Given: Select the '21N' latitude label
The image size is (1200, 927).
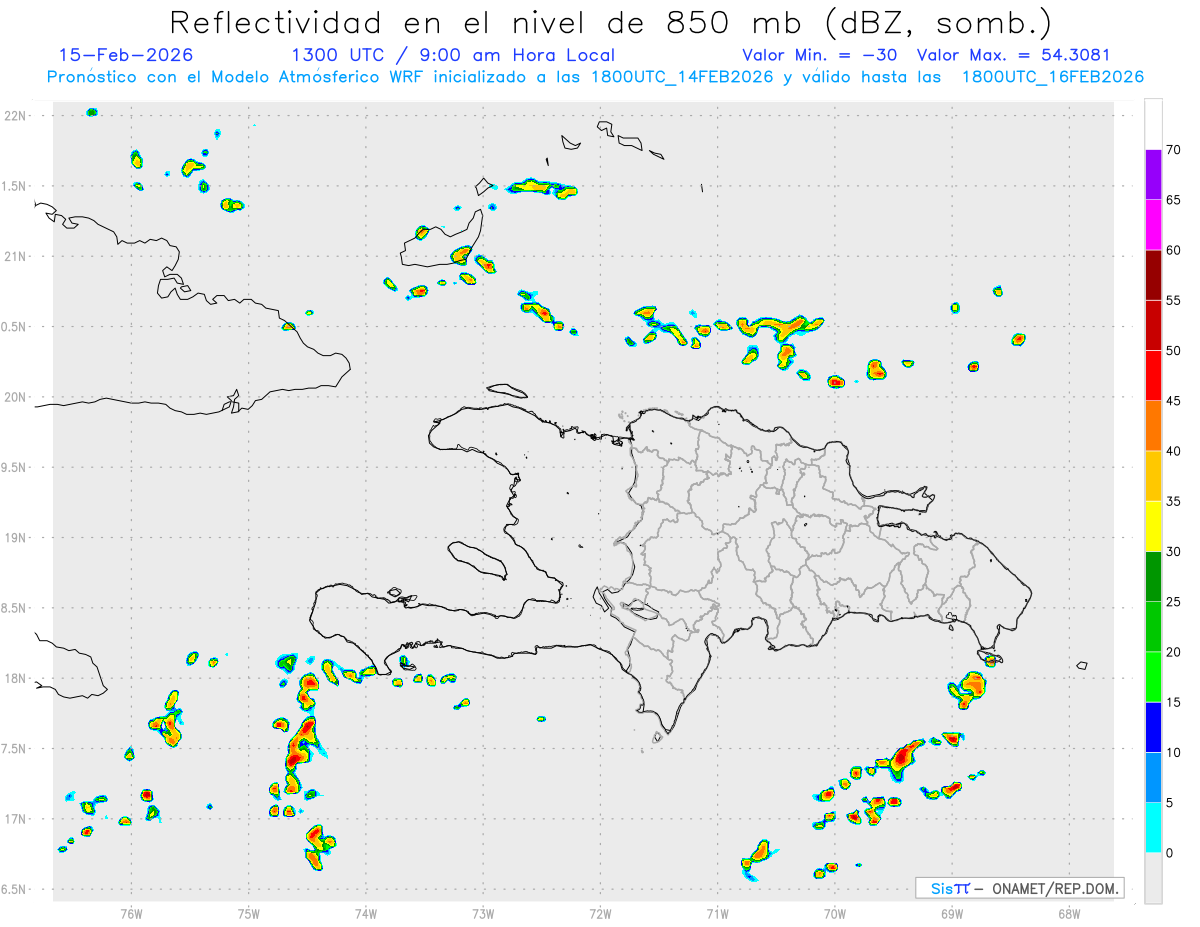Looking at the screenshot, I should coord(15,257).
